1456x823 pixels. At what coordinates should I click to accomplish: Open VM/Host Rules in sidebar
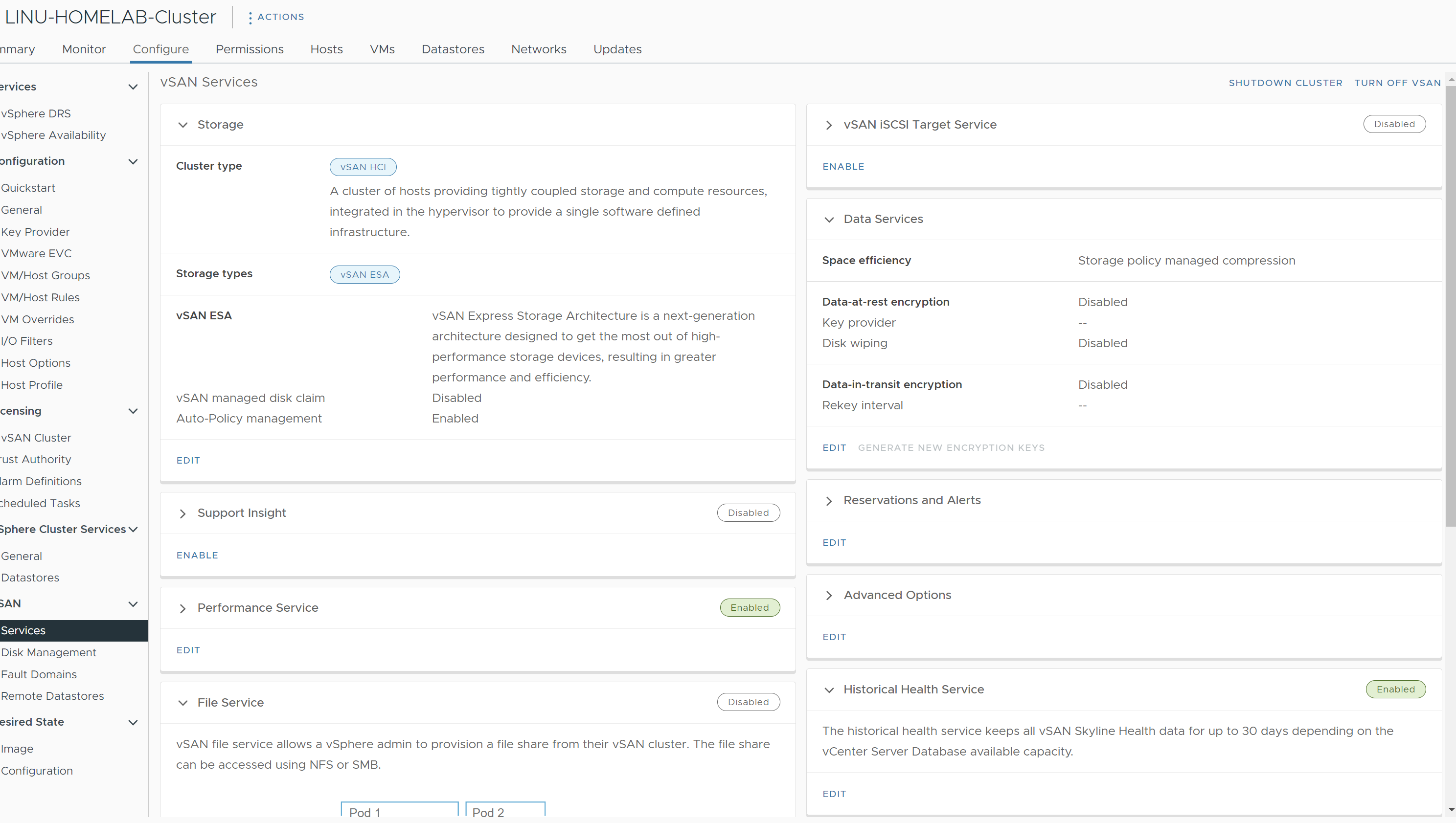tap(40, 297)
